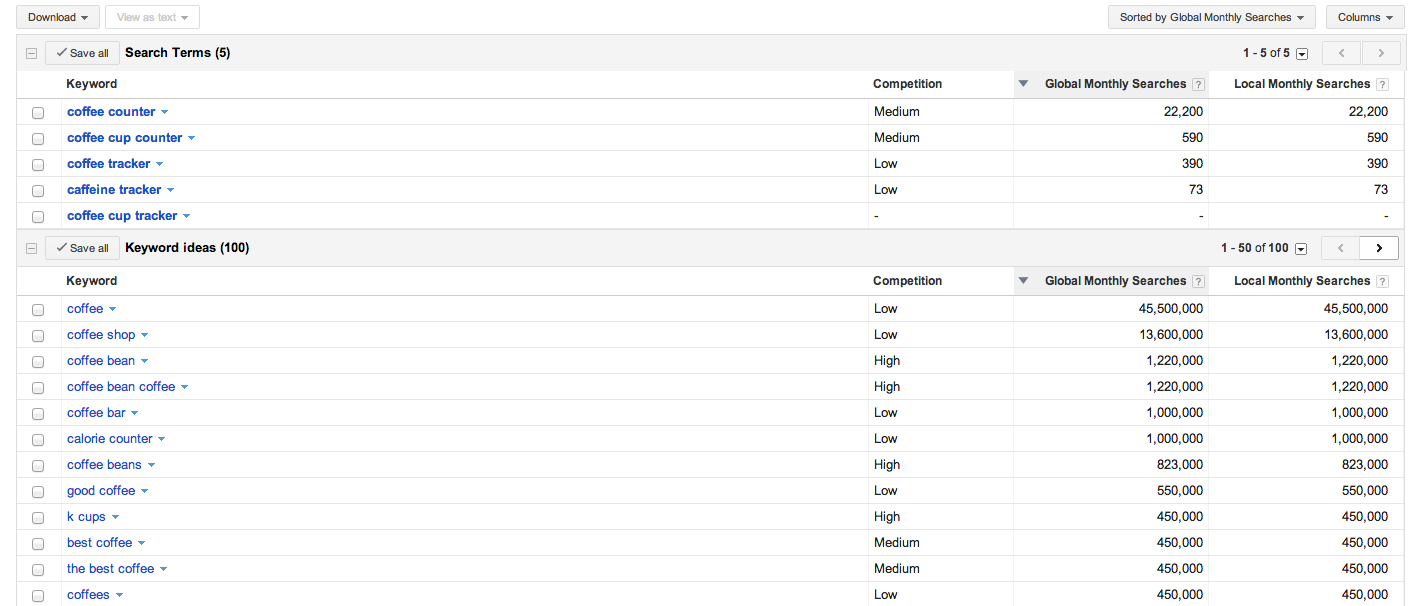1411x606 pixels.
Task: Open the dropdown arrow beside the best coffee
Action: [x=163, y=569]
